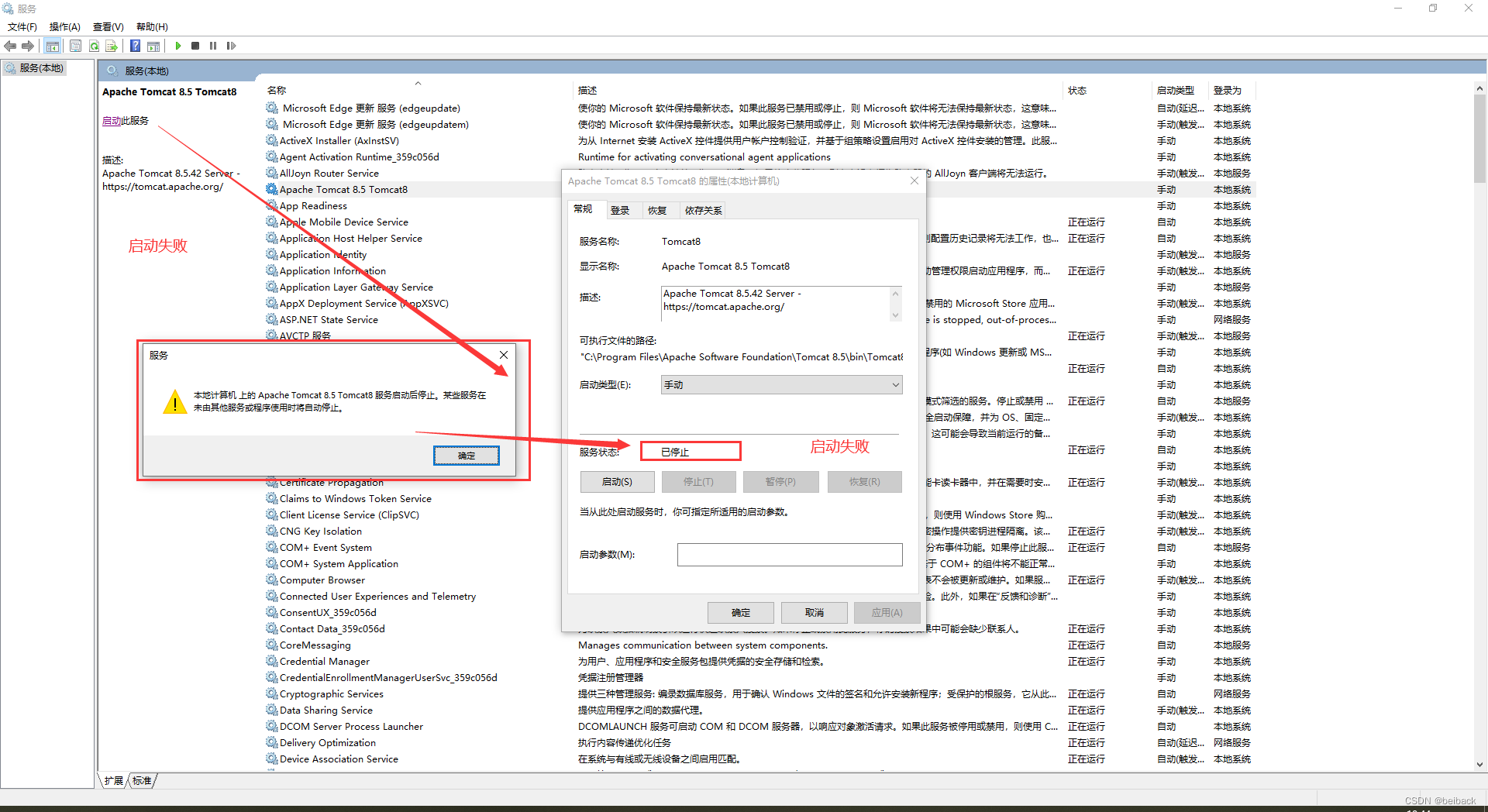Screen dimensions: 1488x812
Task: Open the 帮助(H) menu
Action: [152, 26]
